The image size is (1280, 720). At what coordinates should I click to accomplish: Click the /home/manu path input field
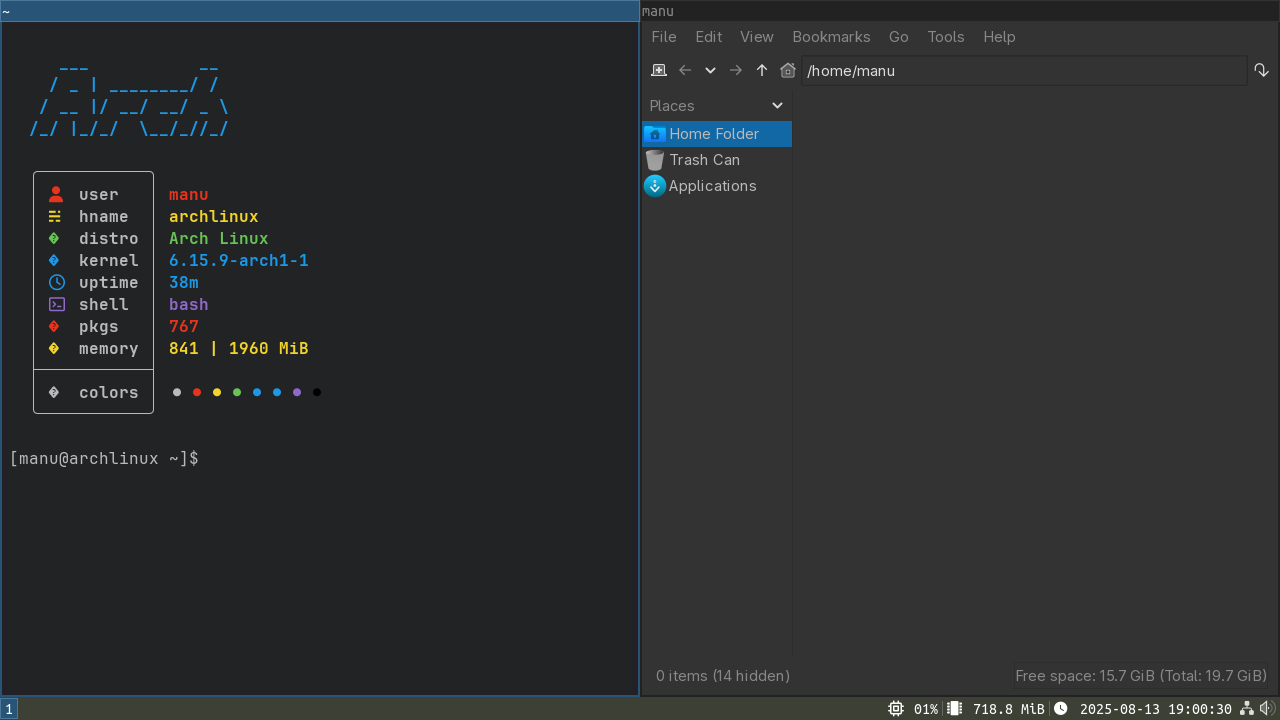coord(1020,71)
